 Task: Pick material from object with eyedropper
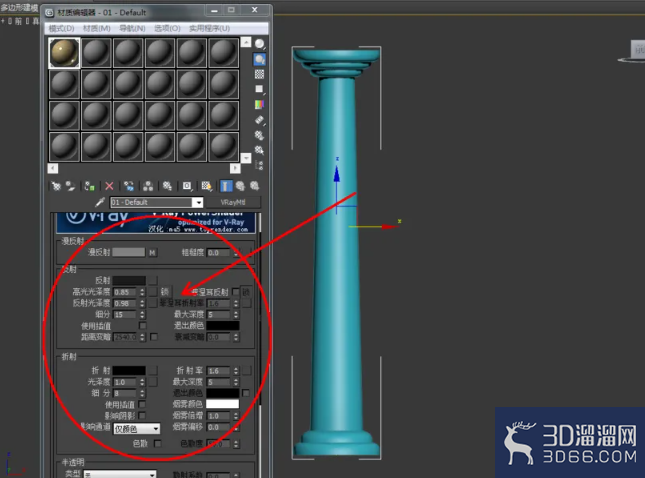100,202
